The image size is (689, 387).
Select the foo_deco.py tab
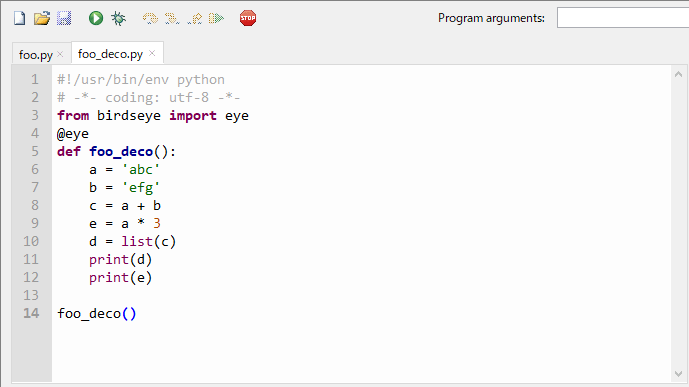click(x=110, y=54)
